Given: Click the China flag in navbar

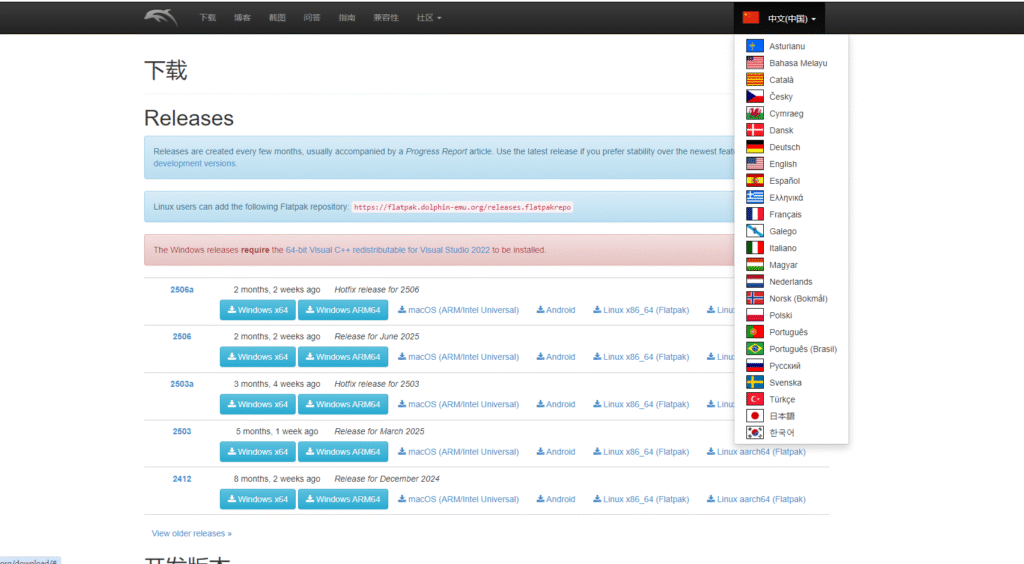Looking at the screenshot, I should click(751, 18).
